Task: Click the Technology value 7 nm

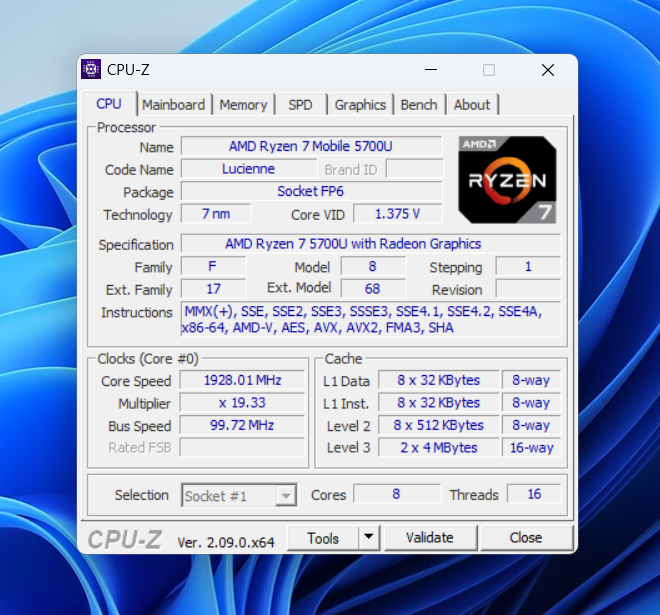Action: pyautogui.click(x=216, y=214)
